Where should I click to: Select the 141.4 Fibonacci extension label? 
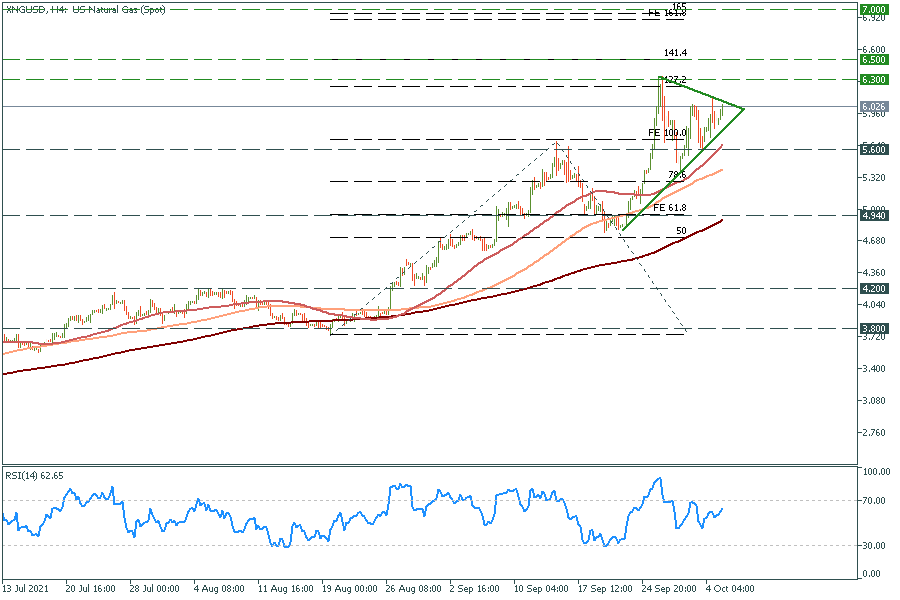click(x=675, y=53)
